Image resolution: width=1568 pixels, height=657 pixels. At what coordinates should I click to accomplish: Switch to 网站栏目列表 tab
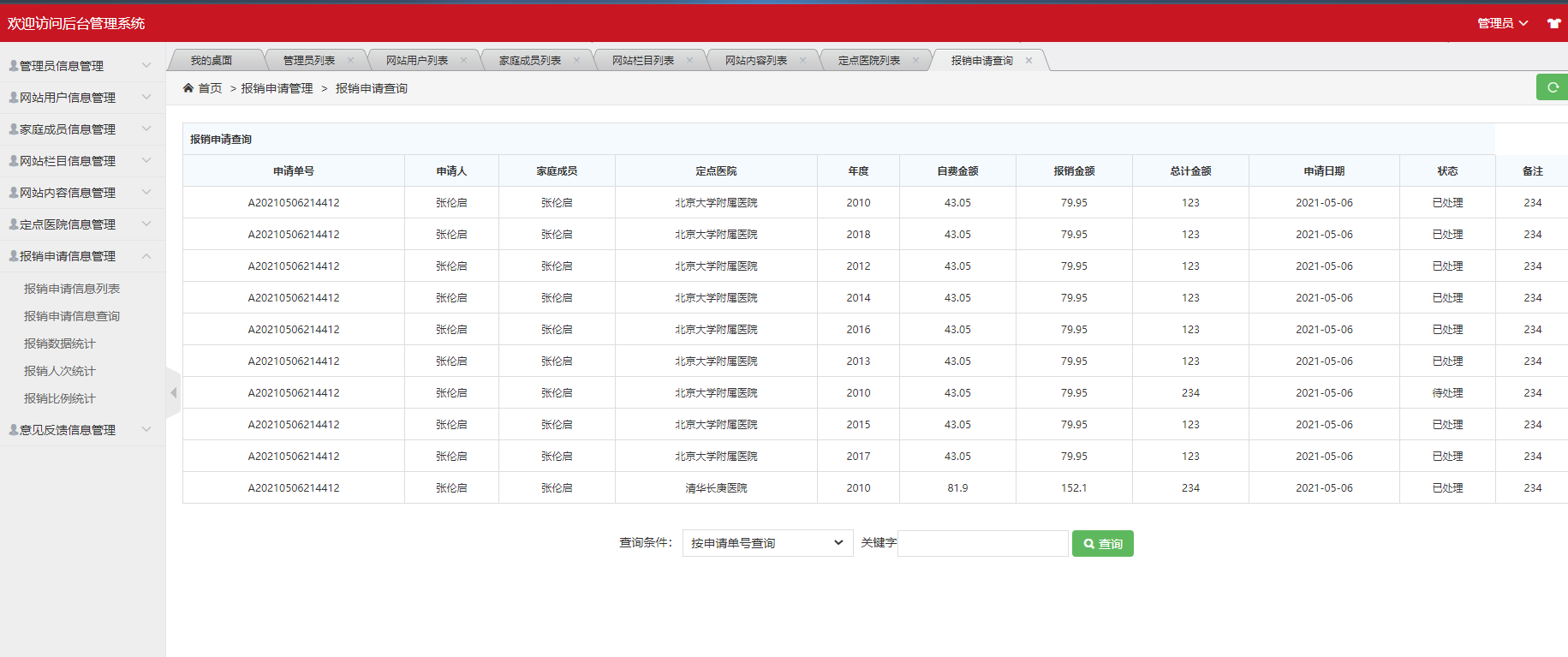643,60
